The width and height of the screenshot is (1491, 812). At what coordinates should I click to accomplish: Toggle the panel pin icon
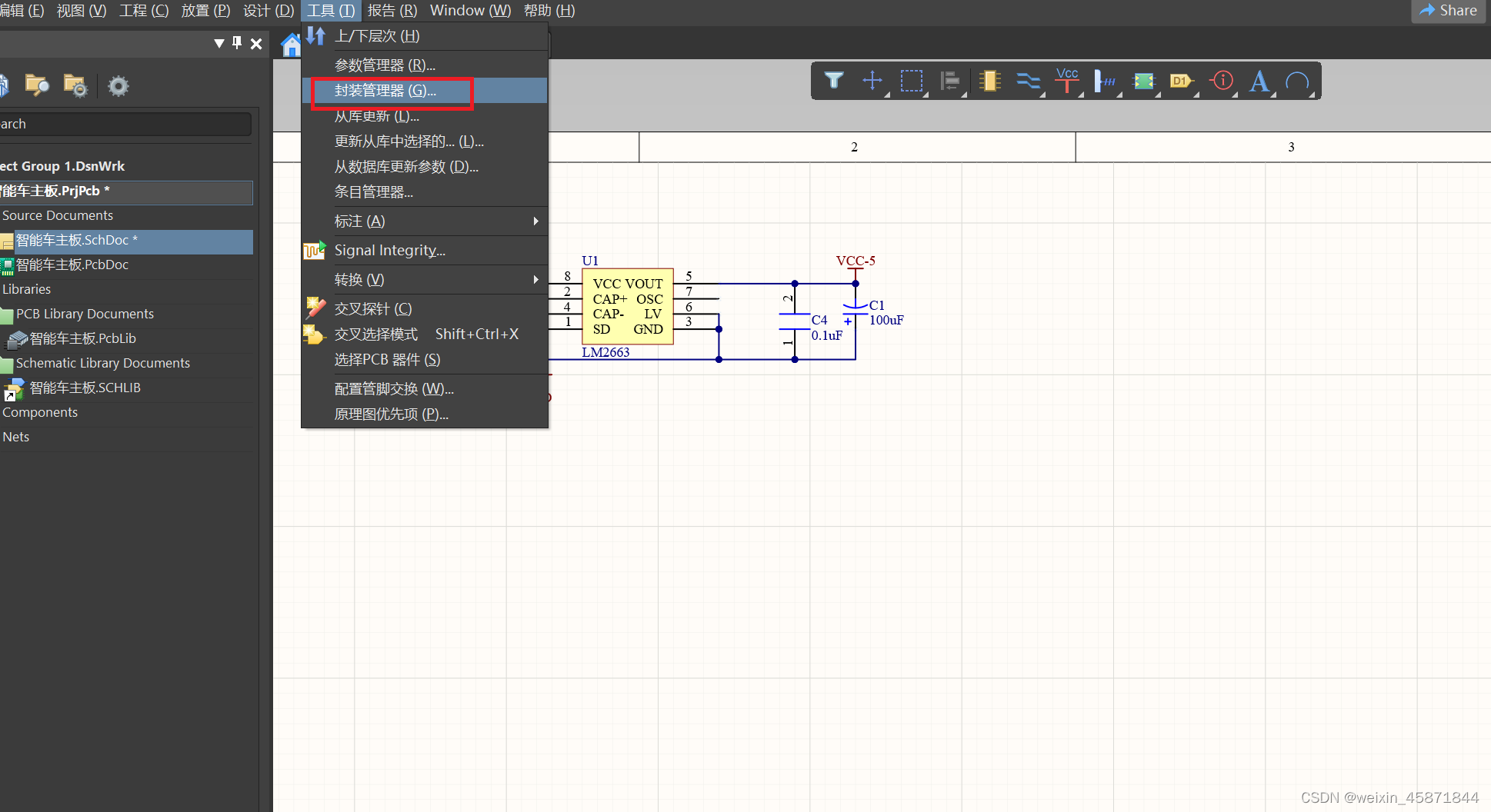(237, 43)
